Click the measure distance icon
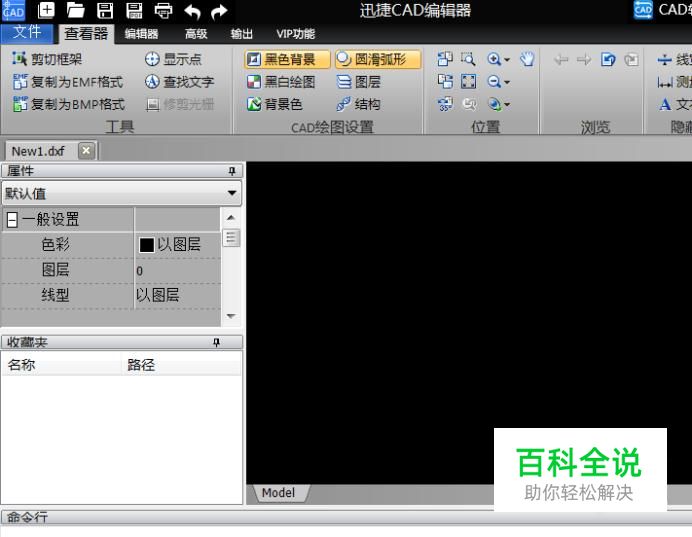 tap(665, 82)
